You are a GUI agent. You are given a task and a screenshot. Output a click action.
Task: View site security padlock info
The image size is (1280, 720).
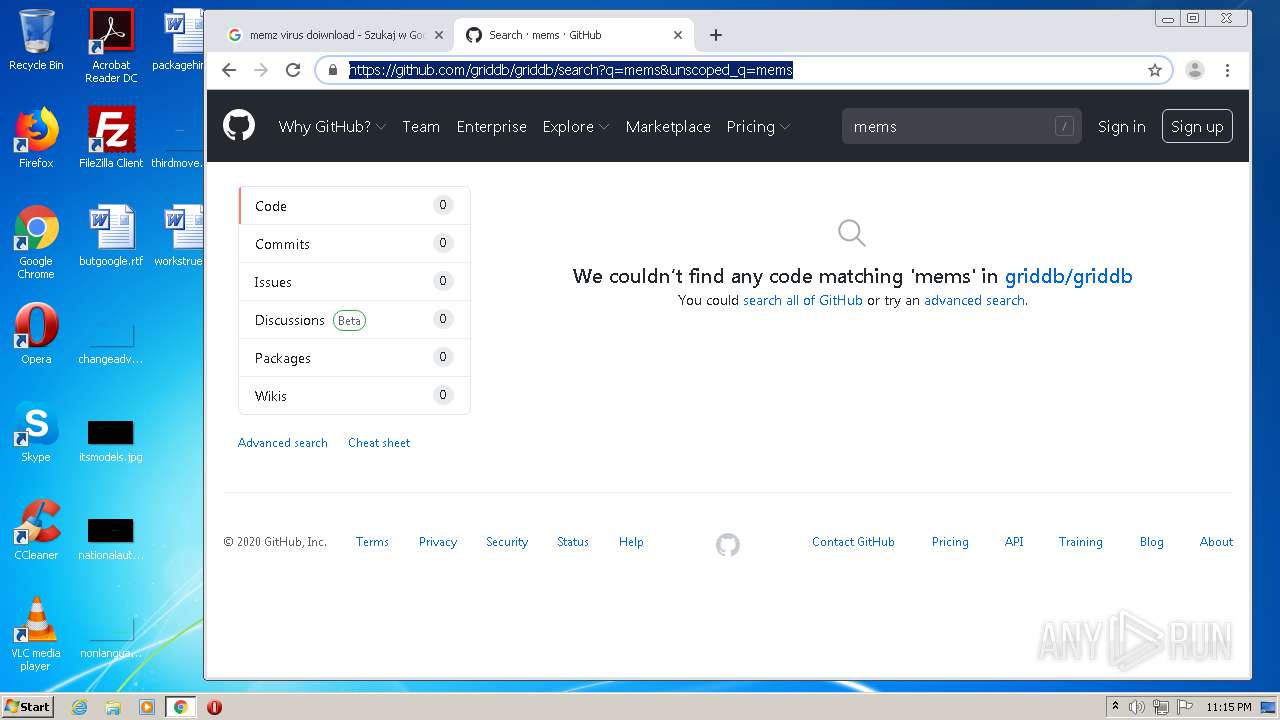333,70
